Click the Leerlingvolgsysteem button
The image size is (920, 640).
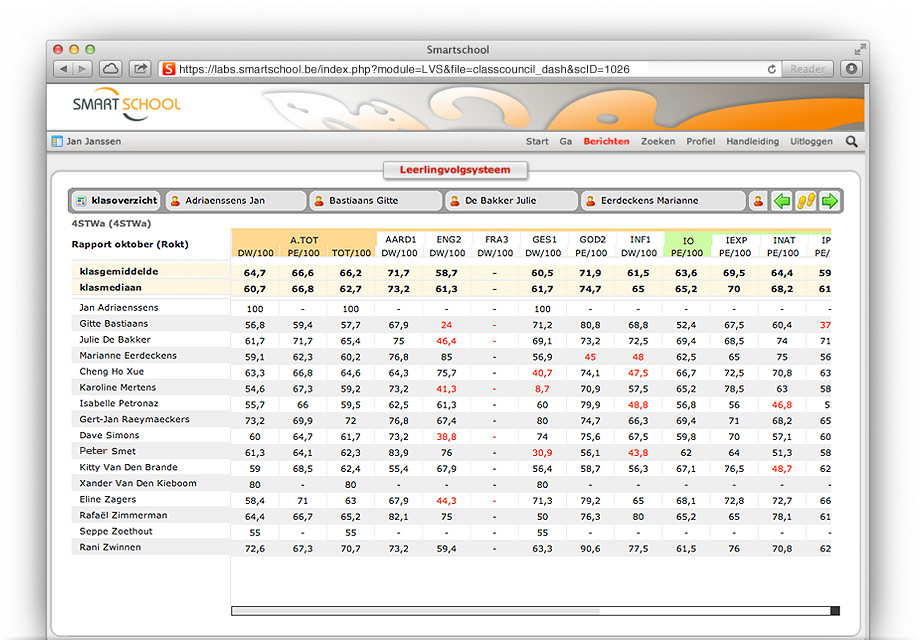pyautogui.click(x=454, y=170)
